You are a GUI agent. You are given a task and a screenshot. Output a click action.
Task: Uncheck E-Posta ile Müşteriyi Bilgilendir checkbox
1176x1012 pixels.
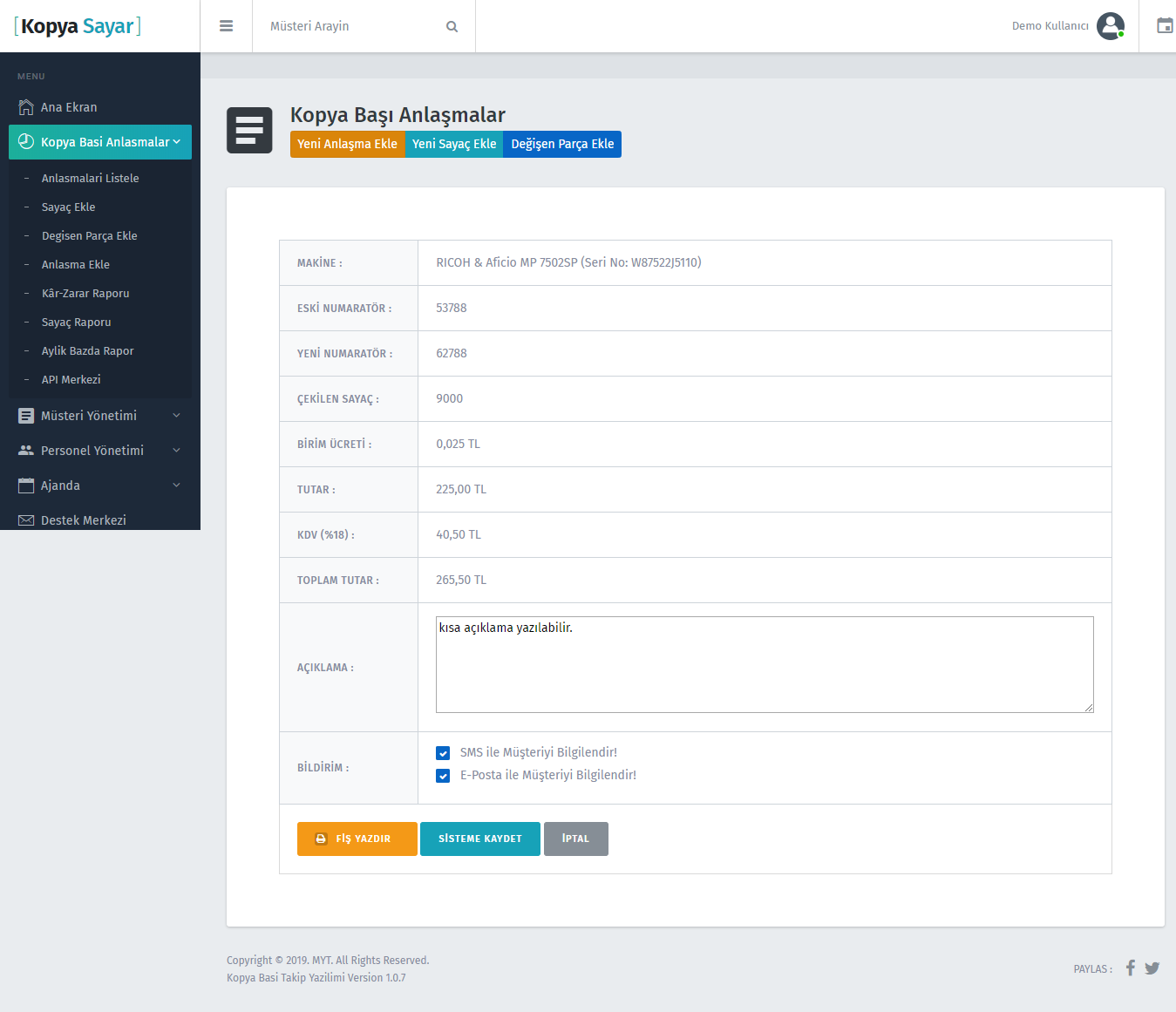pyautogui.click(x=443, y=776)
